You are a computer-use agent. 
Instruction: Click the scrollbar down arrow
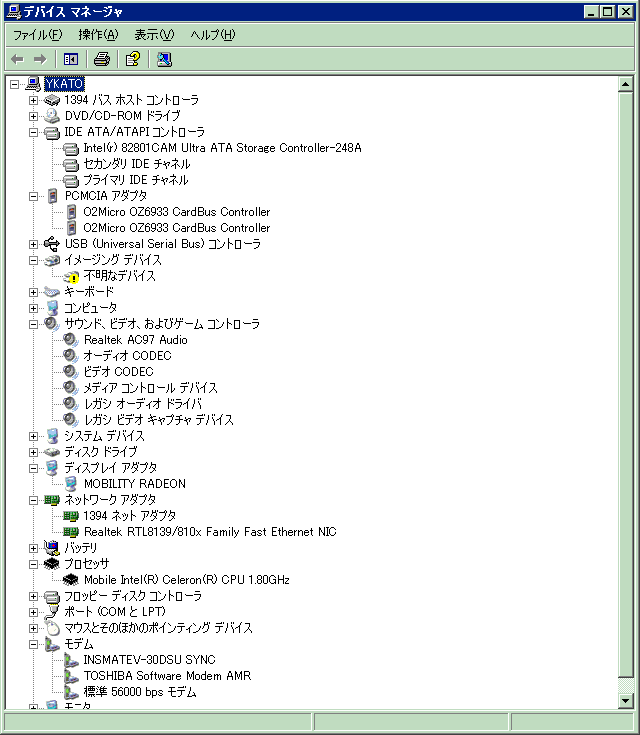(x=625, y=701)
